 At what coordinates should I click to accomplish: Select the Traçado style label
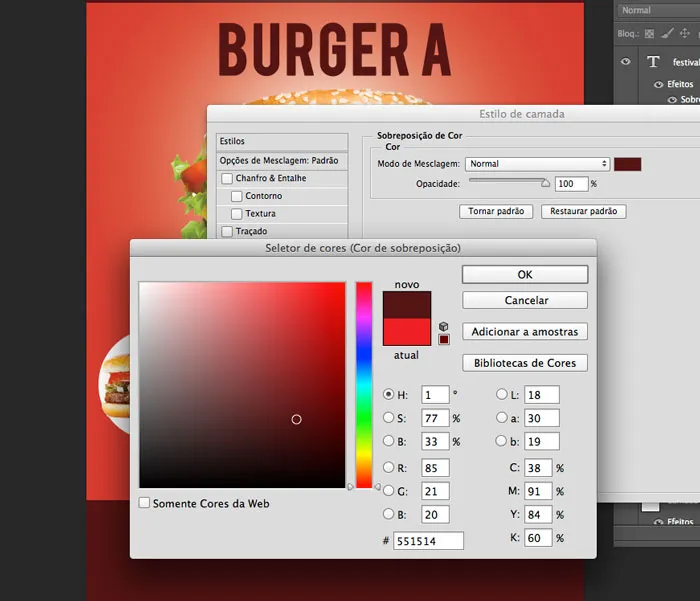point(251,231)
